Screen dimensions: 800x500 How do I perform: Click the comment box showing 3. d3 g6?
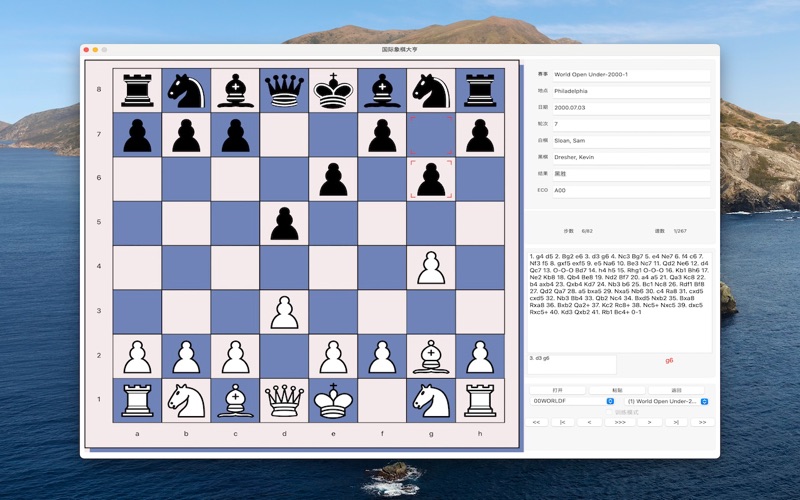pyautogui.click(x=571, y=364)
